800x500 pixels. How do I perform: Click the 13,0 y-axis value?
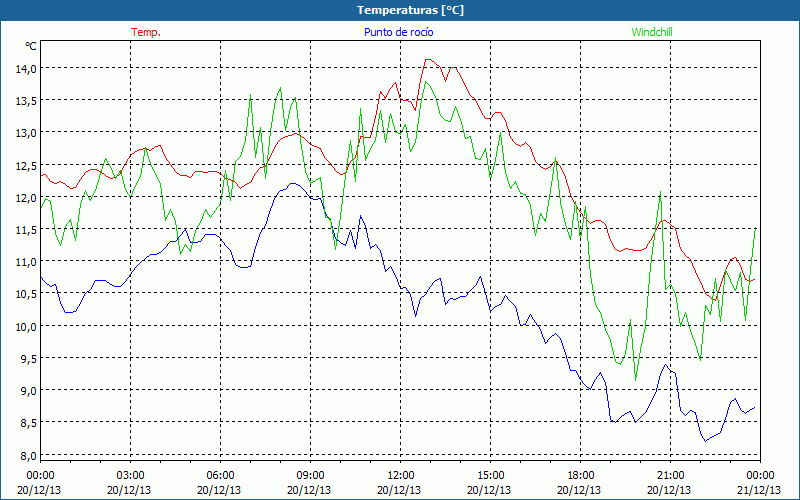point(26,132)
